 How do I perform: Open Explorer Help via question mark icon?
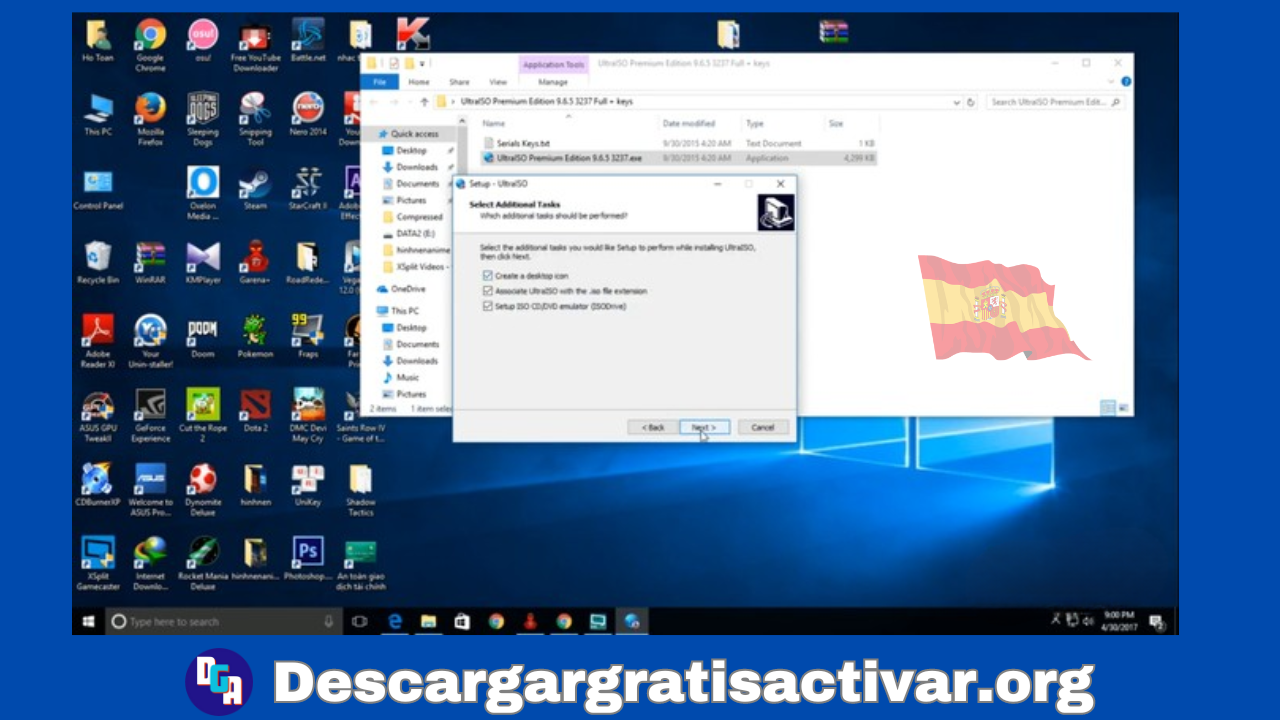(1126, 82)
